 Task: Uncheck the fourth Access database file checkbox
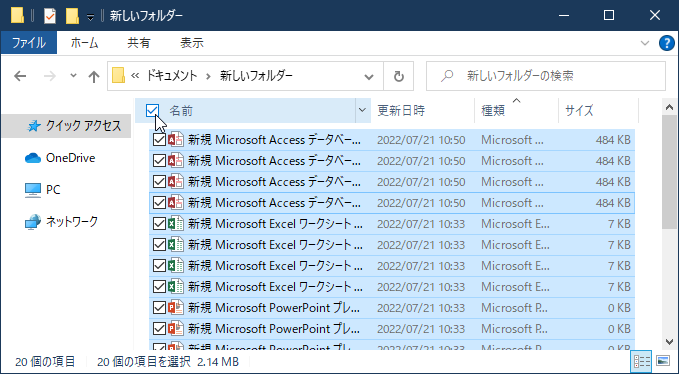[159, 203]
